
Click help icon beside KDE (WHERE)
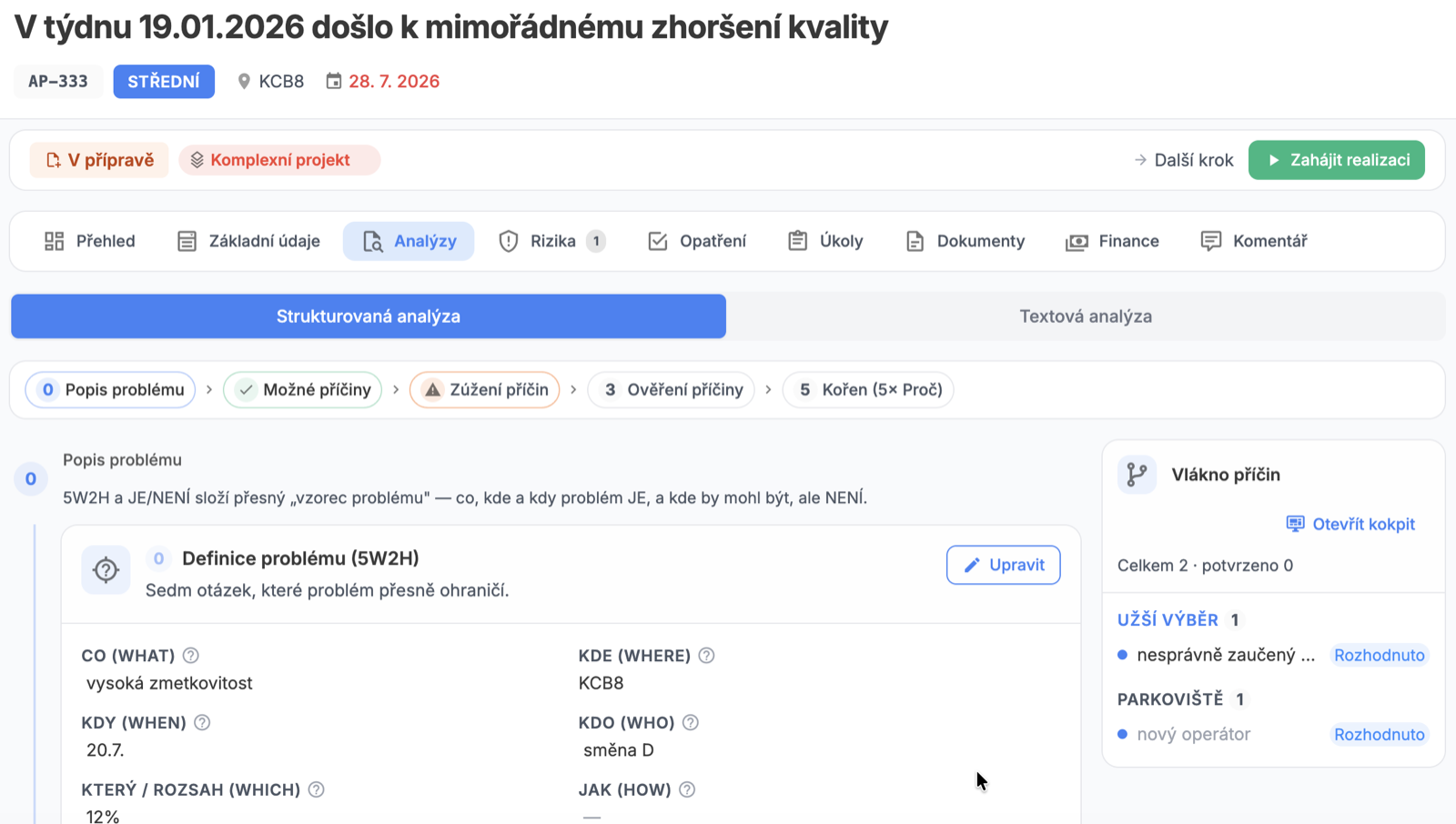tap(706, 656)
